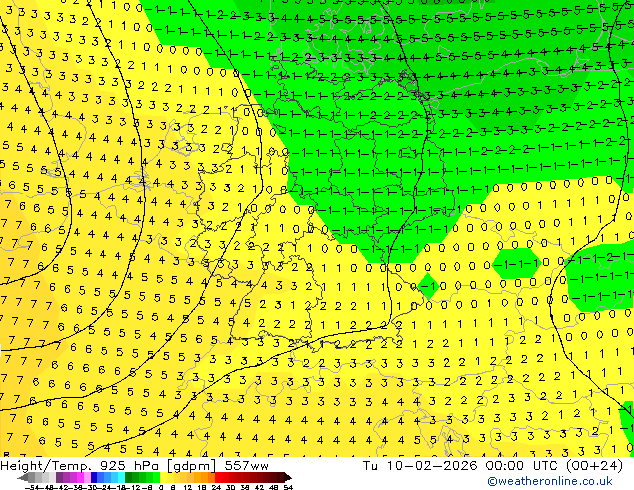Click the bright yellow legend swatch above 0
The height and width of the screenshot is (490, 634).
coord(163,477)
